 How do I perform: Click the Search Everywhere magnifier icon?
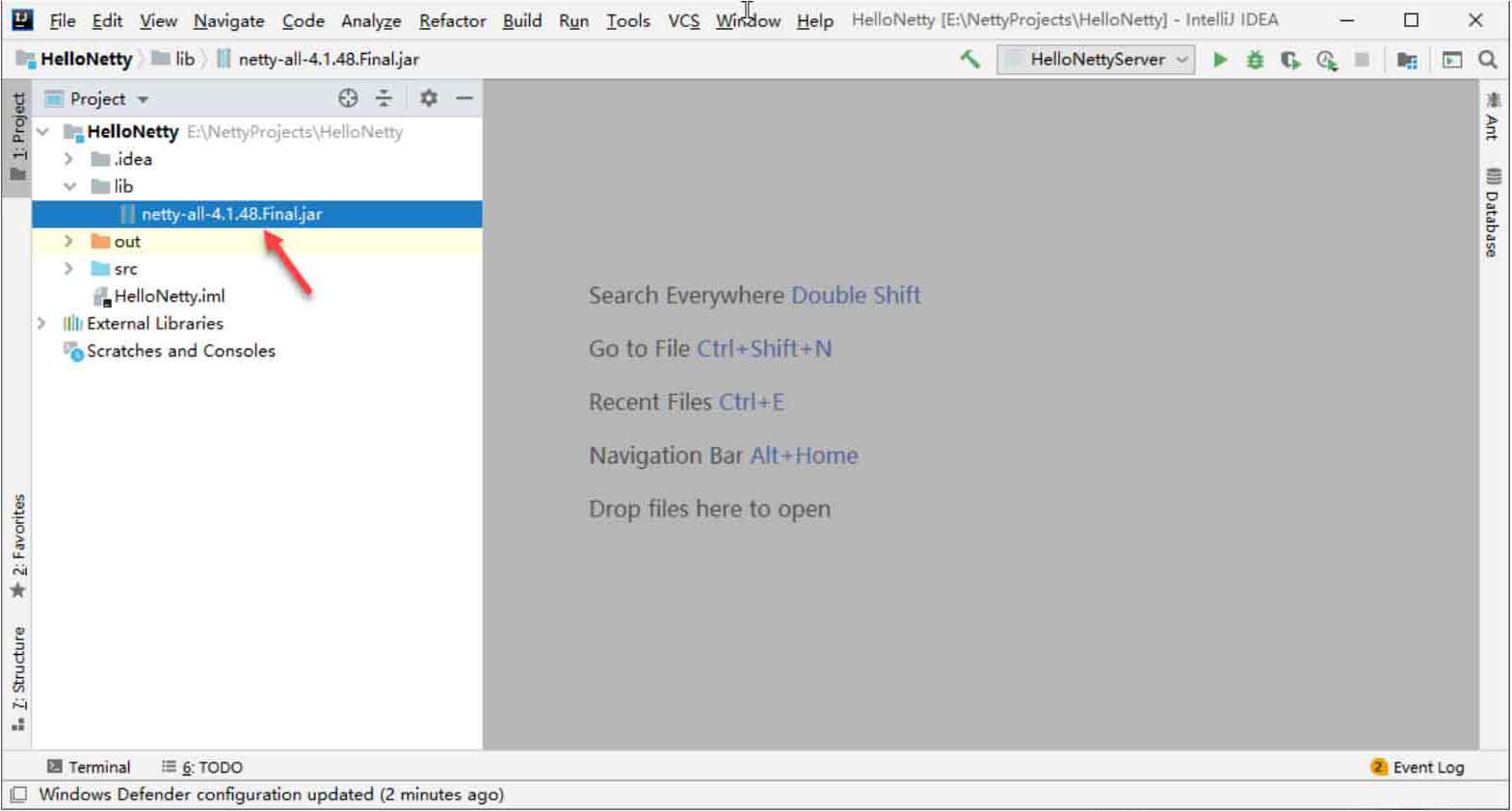pyautogui.click(x=1488, y=60)
